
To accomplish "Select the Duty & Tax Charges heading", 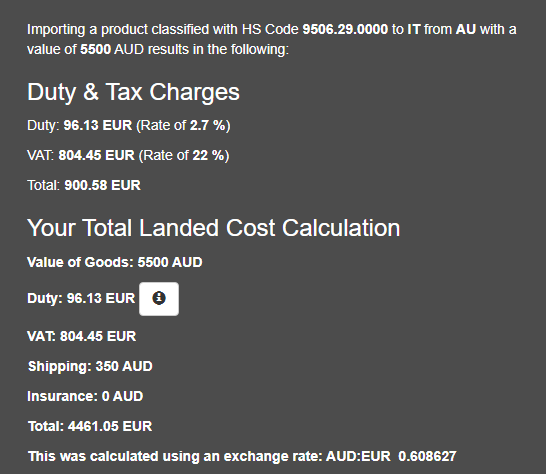I will click(133, 92).
